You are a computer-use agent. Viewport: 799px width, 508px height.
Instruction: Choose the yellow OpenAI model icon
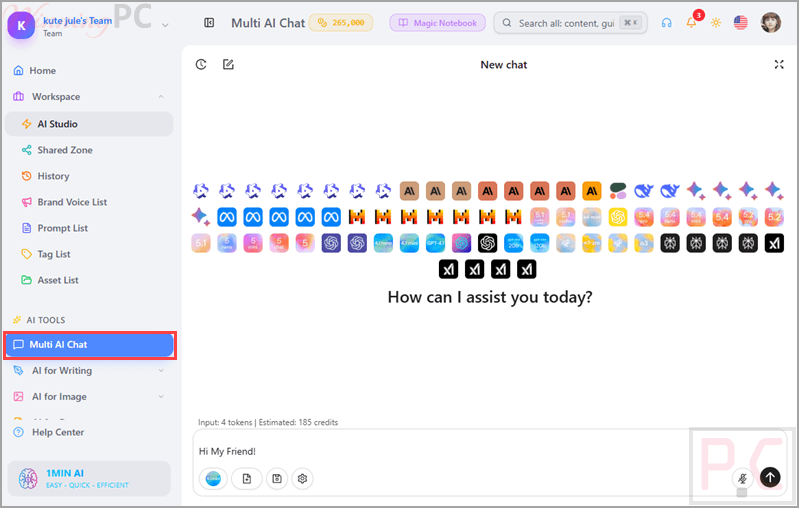(618, 217)
